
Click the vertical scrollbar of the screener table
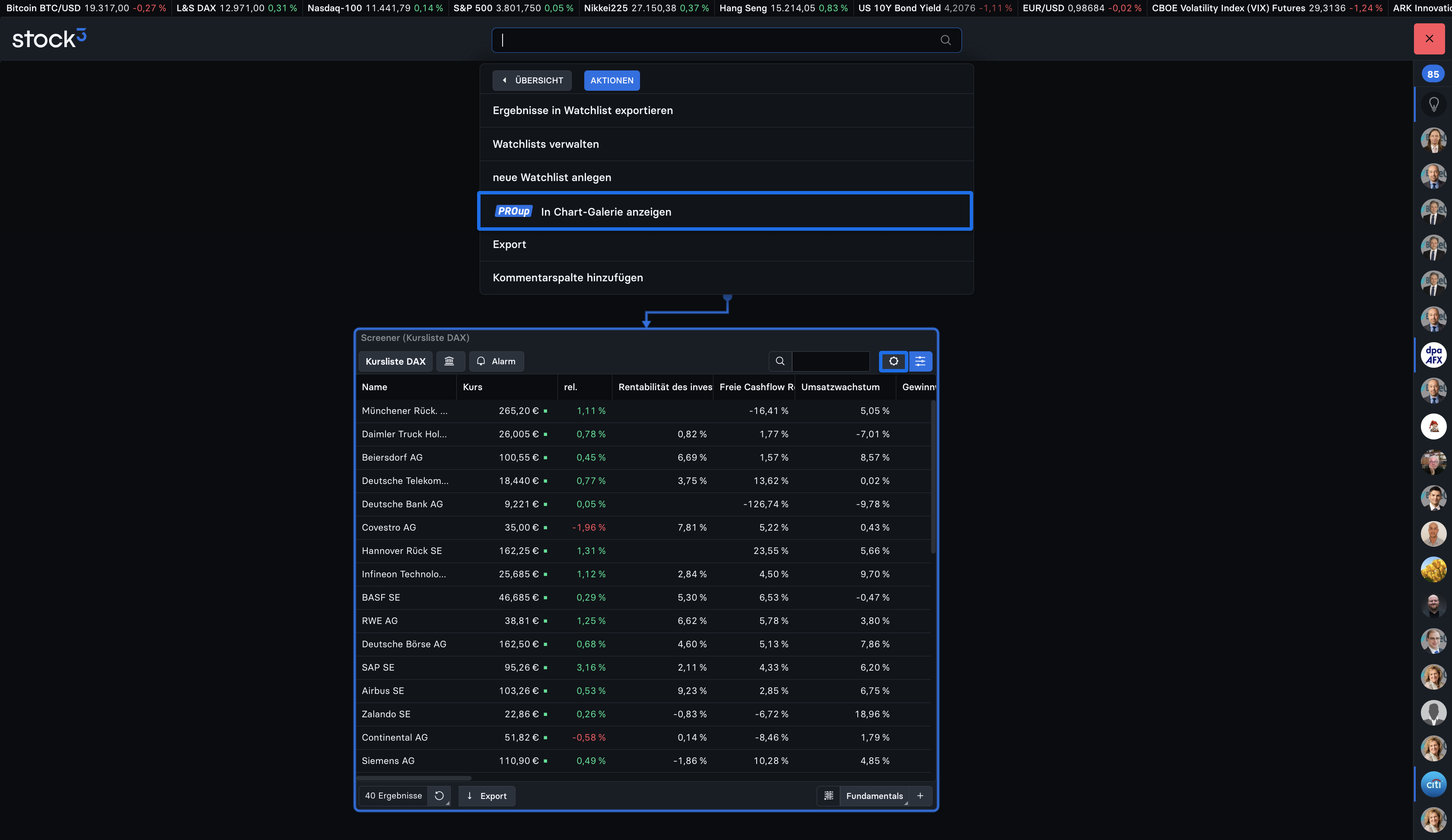[933, 477]
